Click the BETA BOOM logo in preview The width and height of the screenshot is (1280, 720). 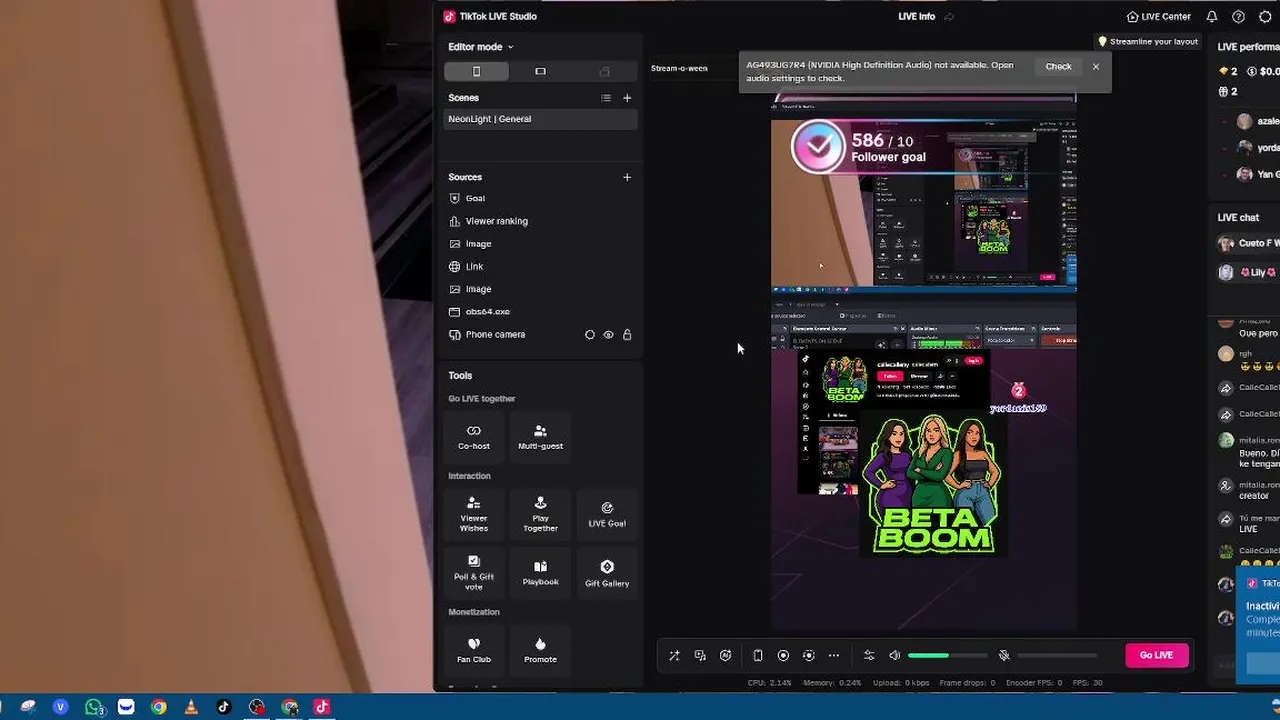click(x=932, y=484)
